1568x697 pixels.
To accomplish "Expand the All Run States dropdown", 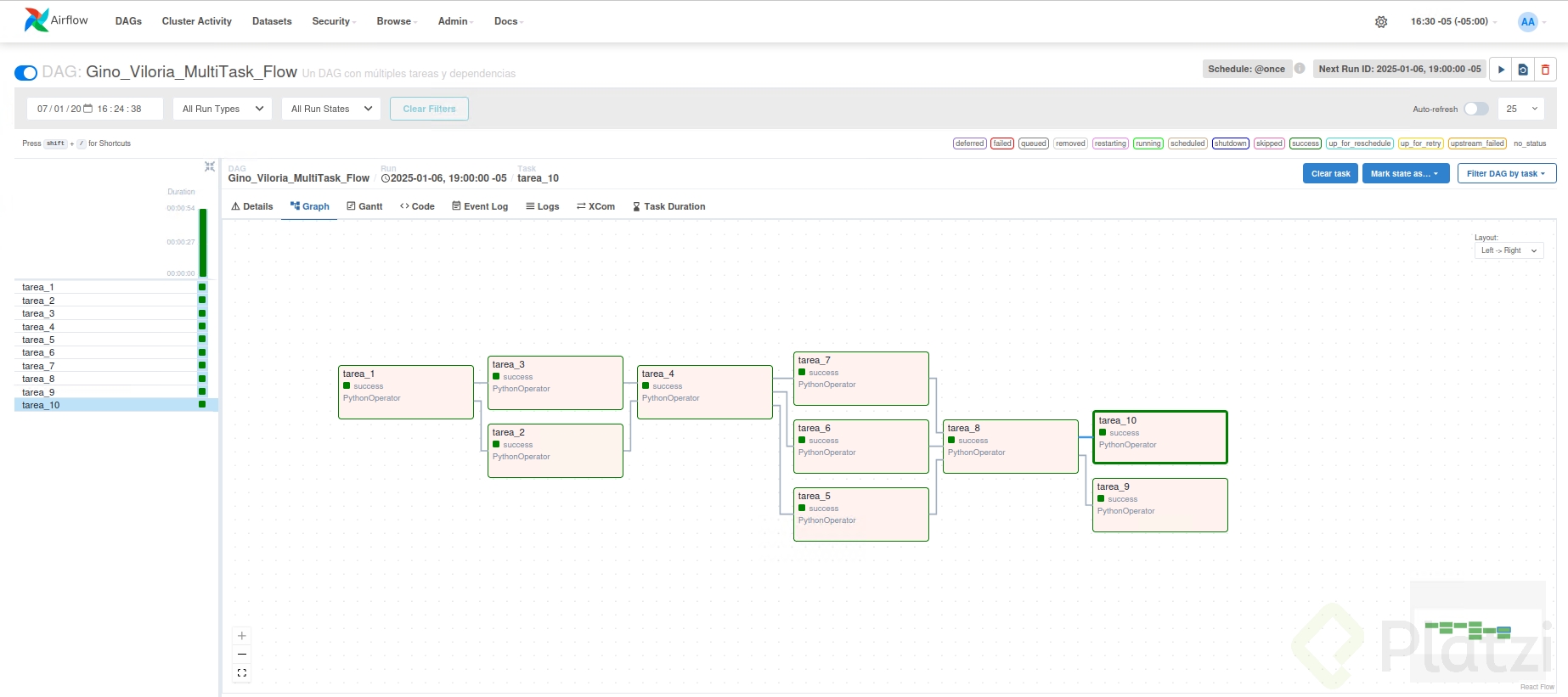I will (331, 109).
